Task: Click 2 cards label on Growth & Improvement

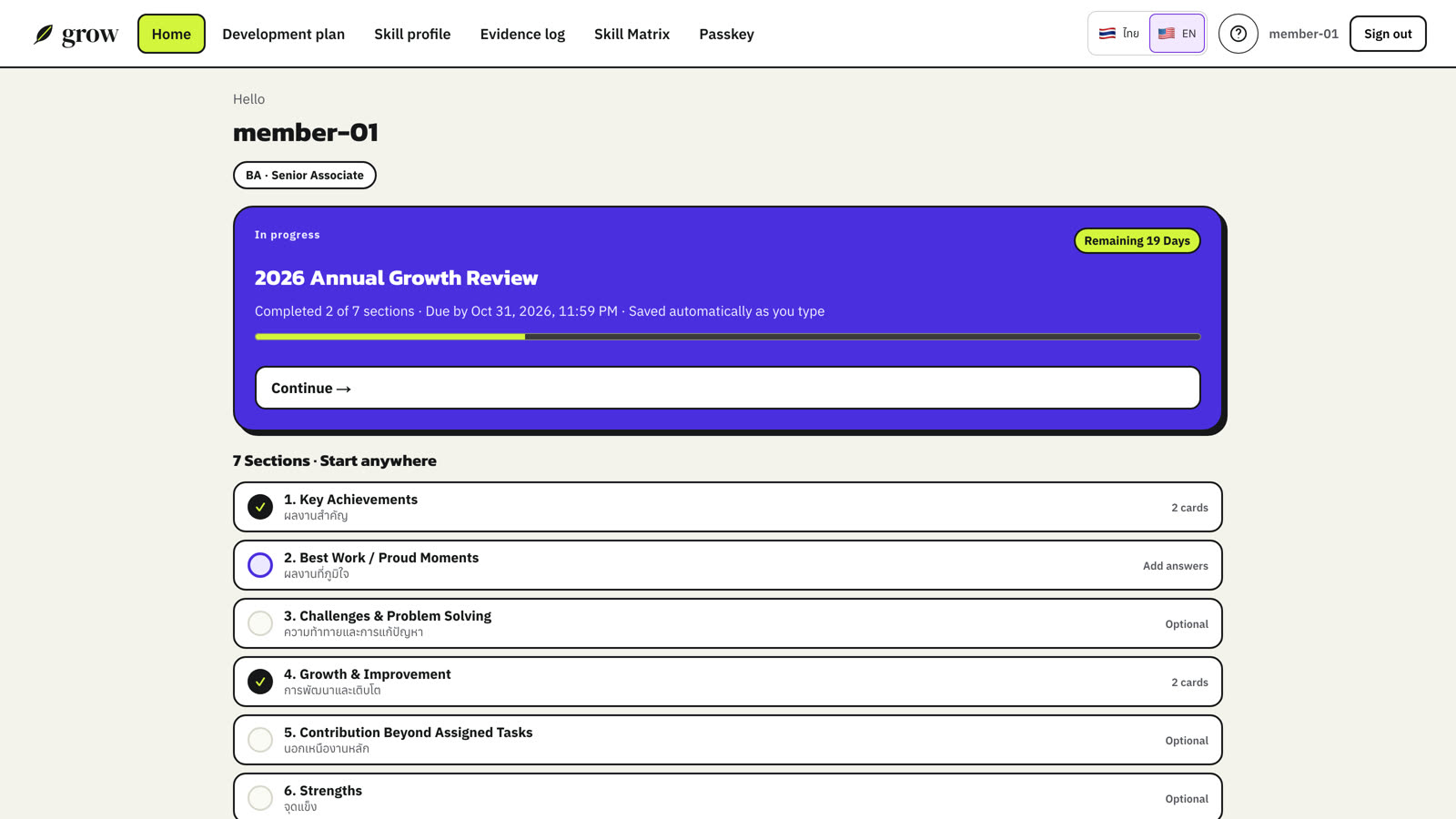Action: pos(1189,682)
